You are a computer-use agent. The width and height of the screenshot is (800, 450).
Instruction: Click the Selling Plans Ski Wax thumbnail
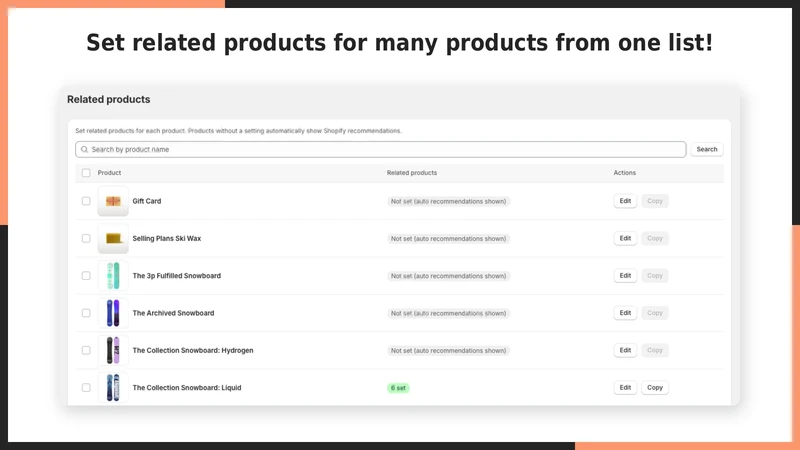pos(113,238)
